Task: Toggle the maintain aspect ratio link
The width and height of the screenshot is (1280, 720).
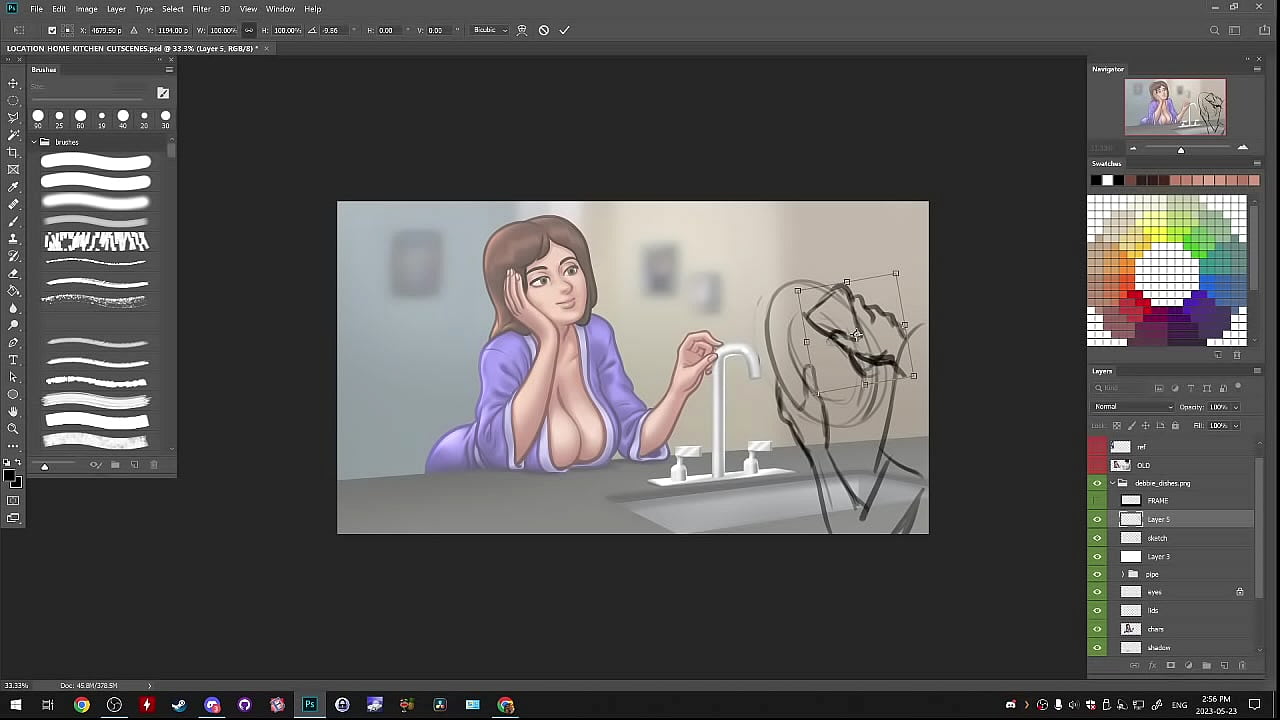Action: 249,30
